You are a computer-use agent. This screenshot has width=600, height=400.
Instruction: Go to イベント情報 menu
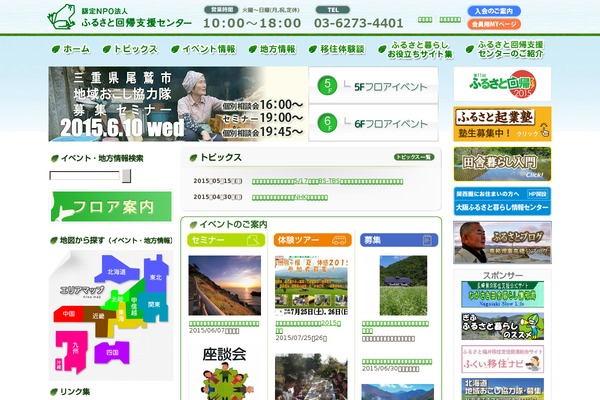[203, 49]
